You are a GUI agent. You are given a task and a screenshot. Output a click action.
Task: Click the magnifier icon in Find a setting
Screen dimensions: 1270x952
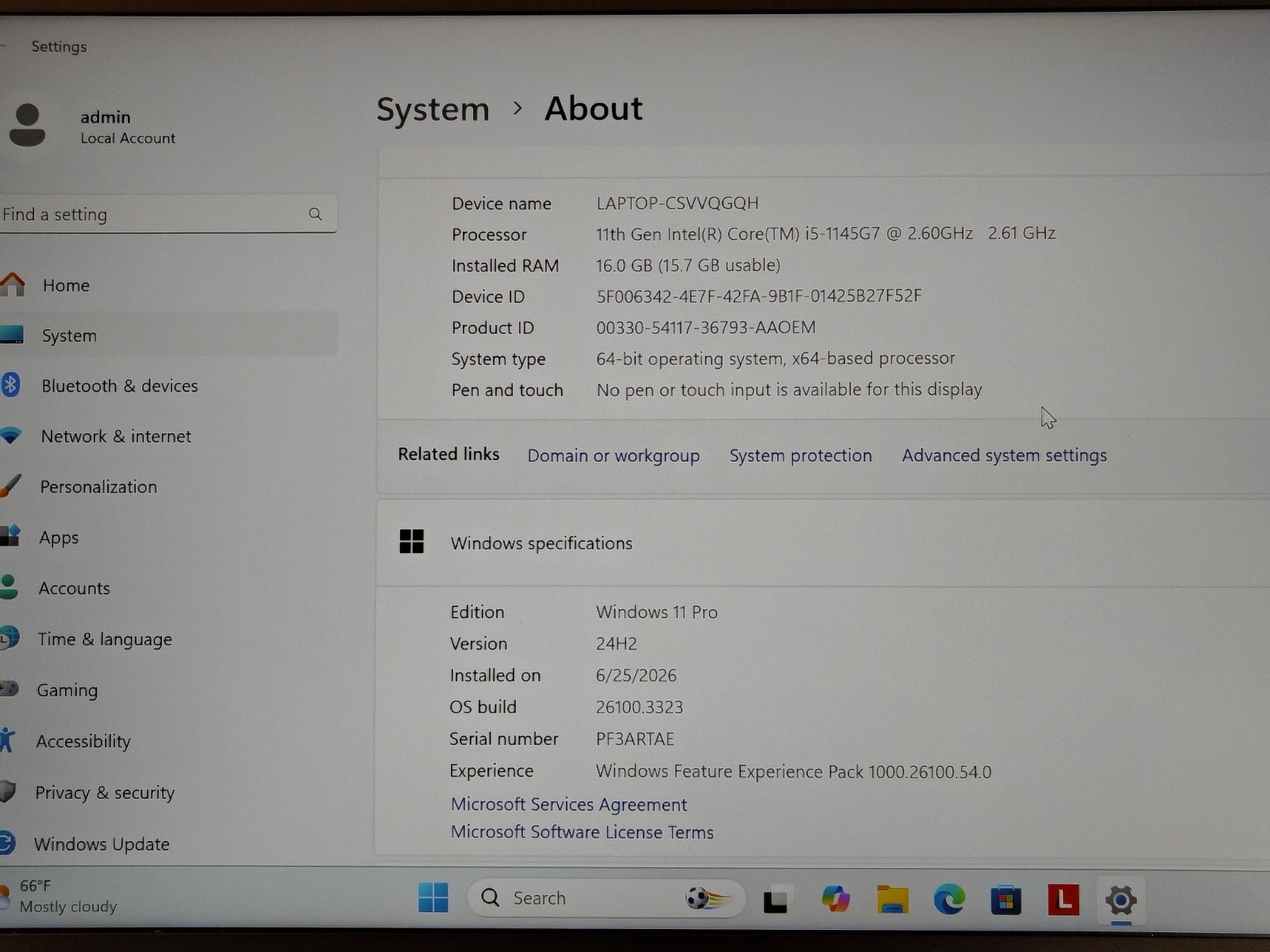coord(315,214)
